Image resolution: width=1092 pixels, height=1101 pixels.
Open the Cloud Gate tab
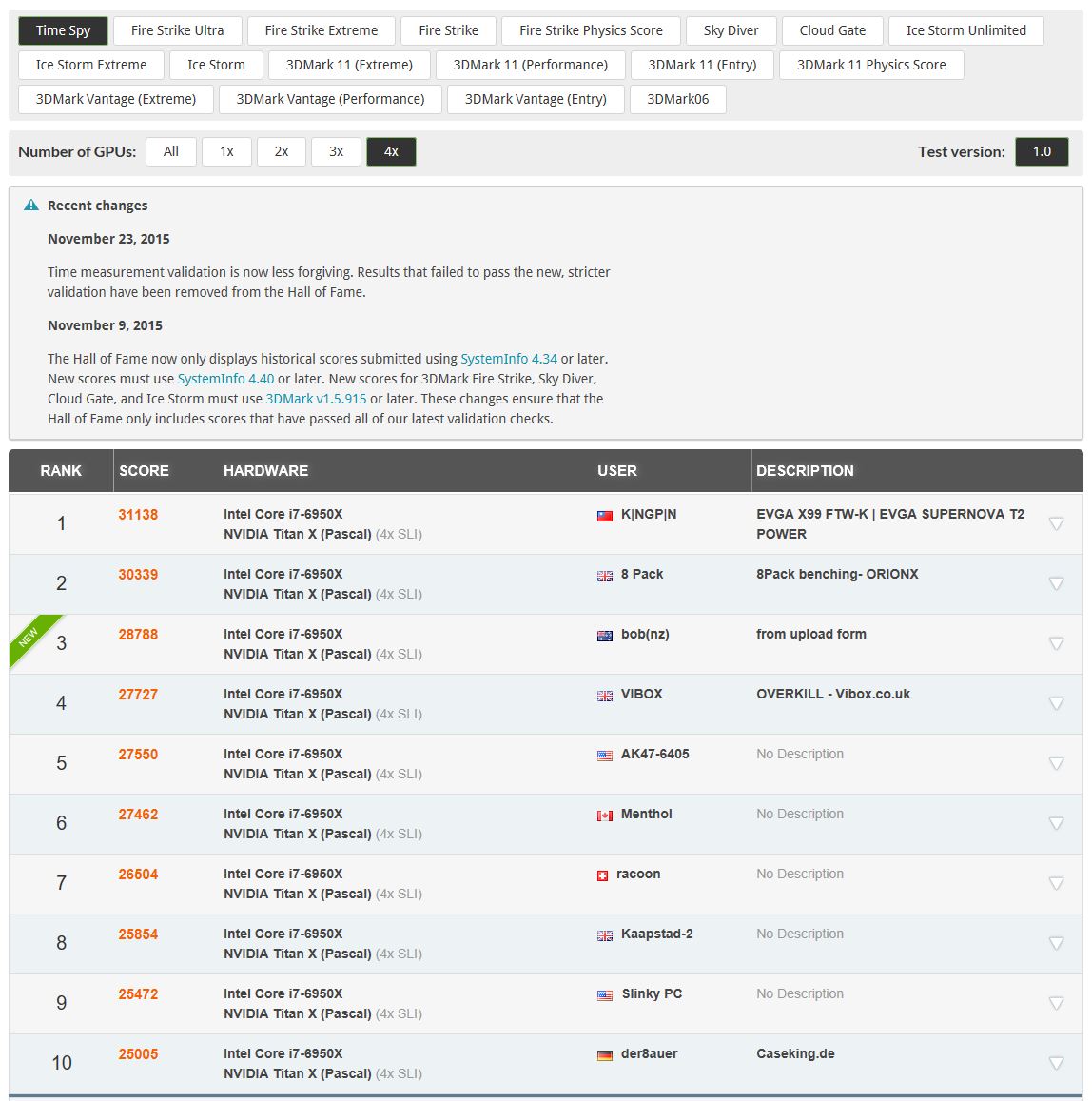[832, 30]
